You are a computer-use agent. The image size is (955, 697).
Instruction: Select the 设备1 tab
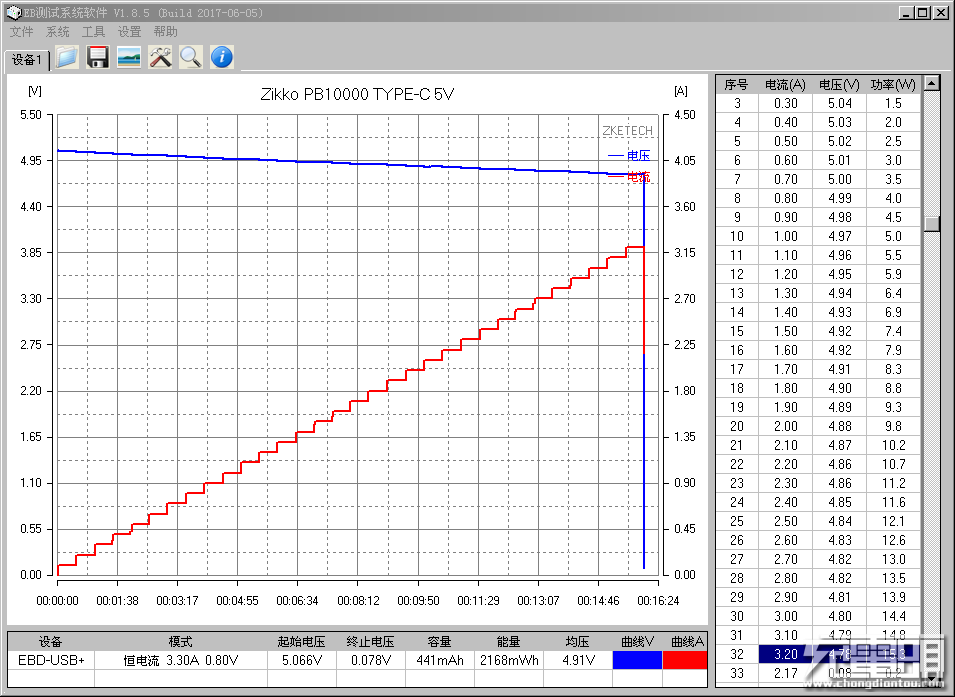27,60
